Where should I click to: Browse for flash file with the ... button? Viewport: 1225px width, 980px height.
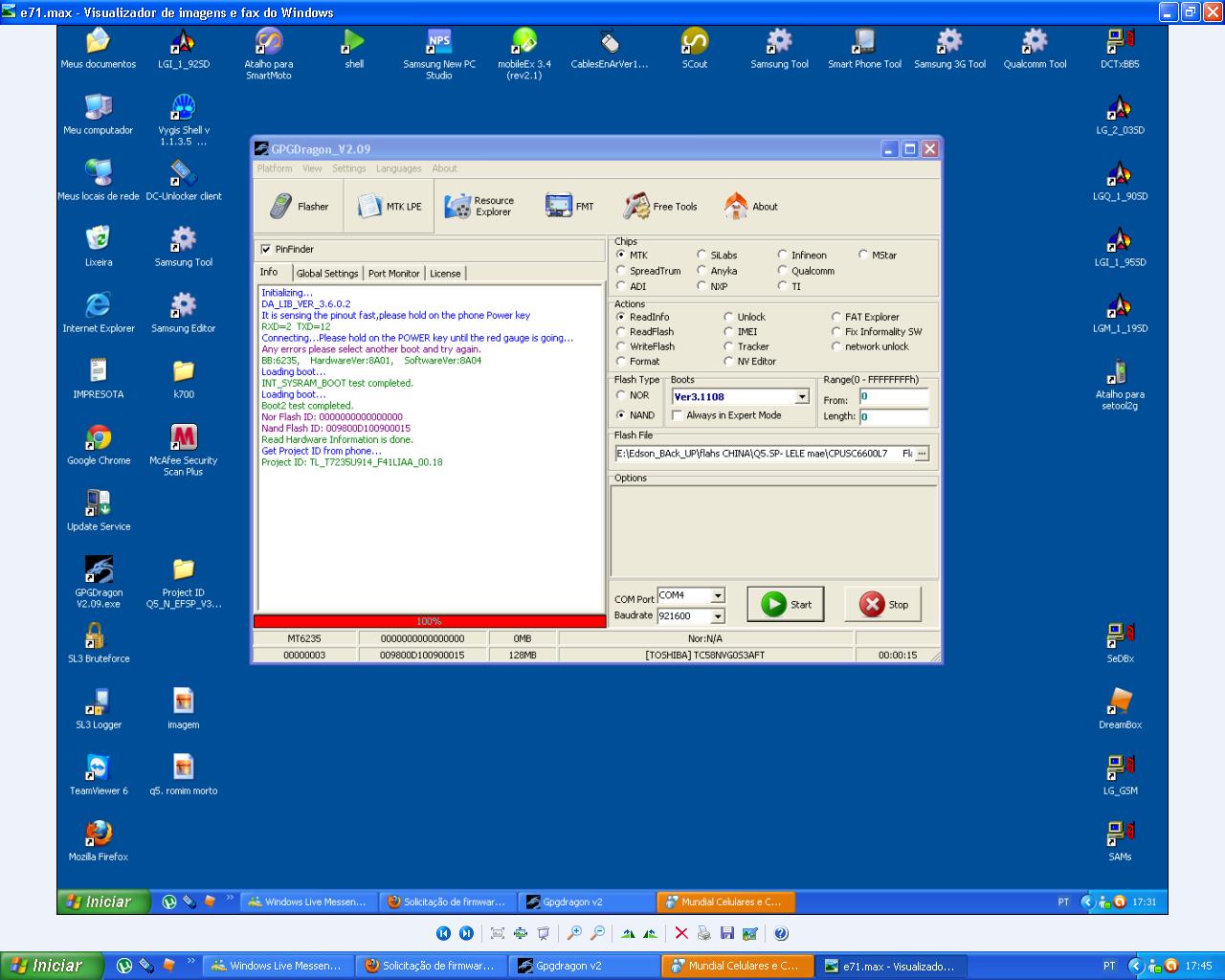click(922, 454)
